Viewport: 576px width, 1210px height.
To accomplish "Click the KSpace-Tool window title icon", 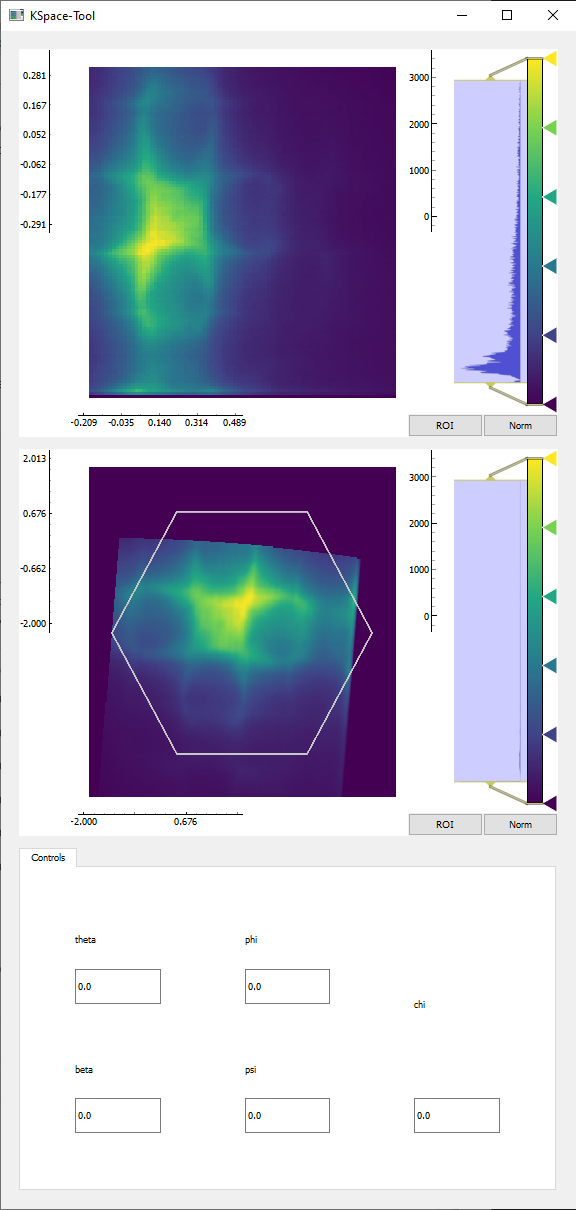I will point(16,15).
